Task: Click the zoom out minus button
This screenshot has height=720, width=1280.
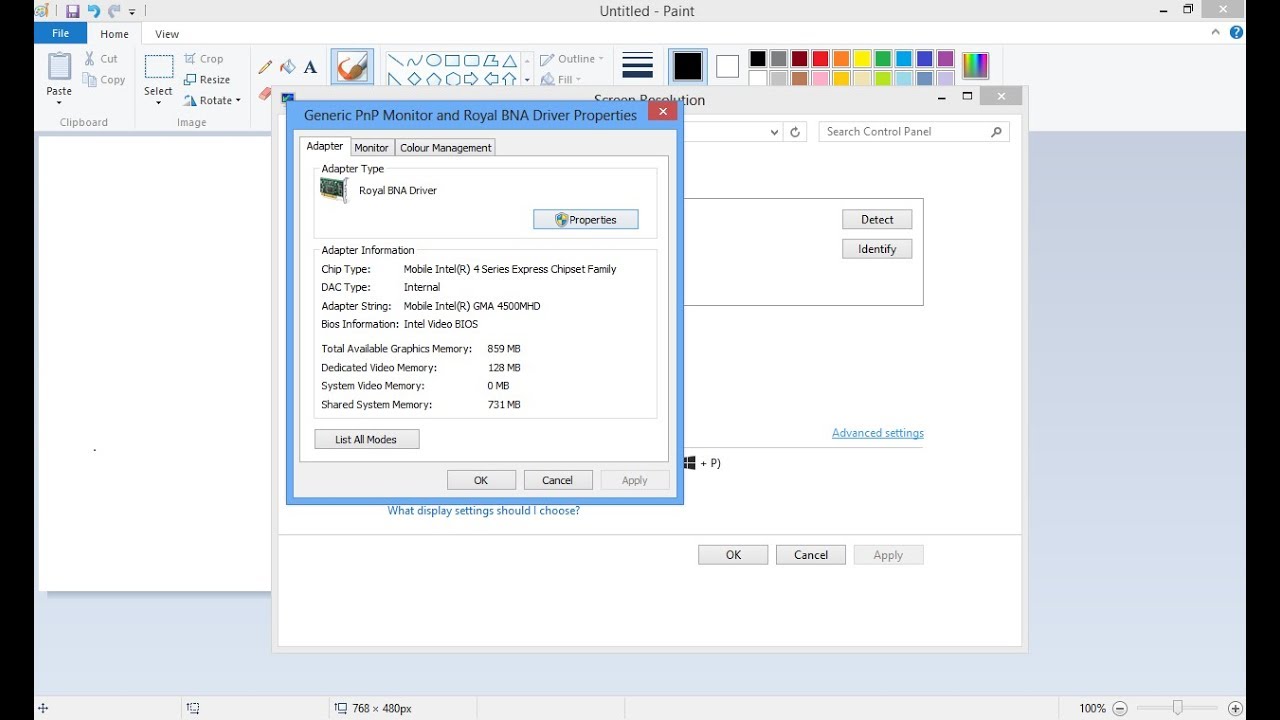Action: [x=1120, y=708]
